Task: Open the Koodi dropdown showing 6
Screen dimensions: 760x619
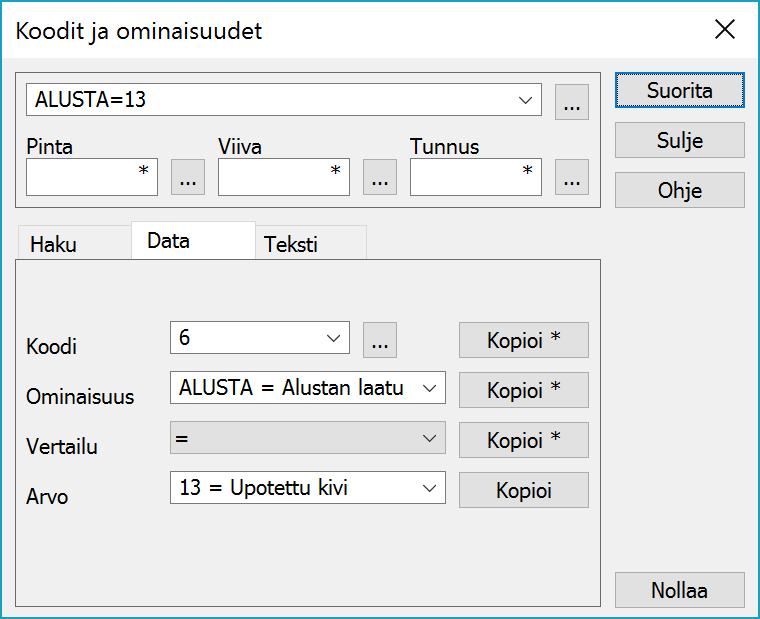Action: click(334, 338)
